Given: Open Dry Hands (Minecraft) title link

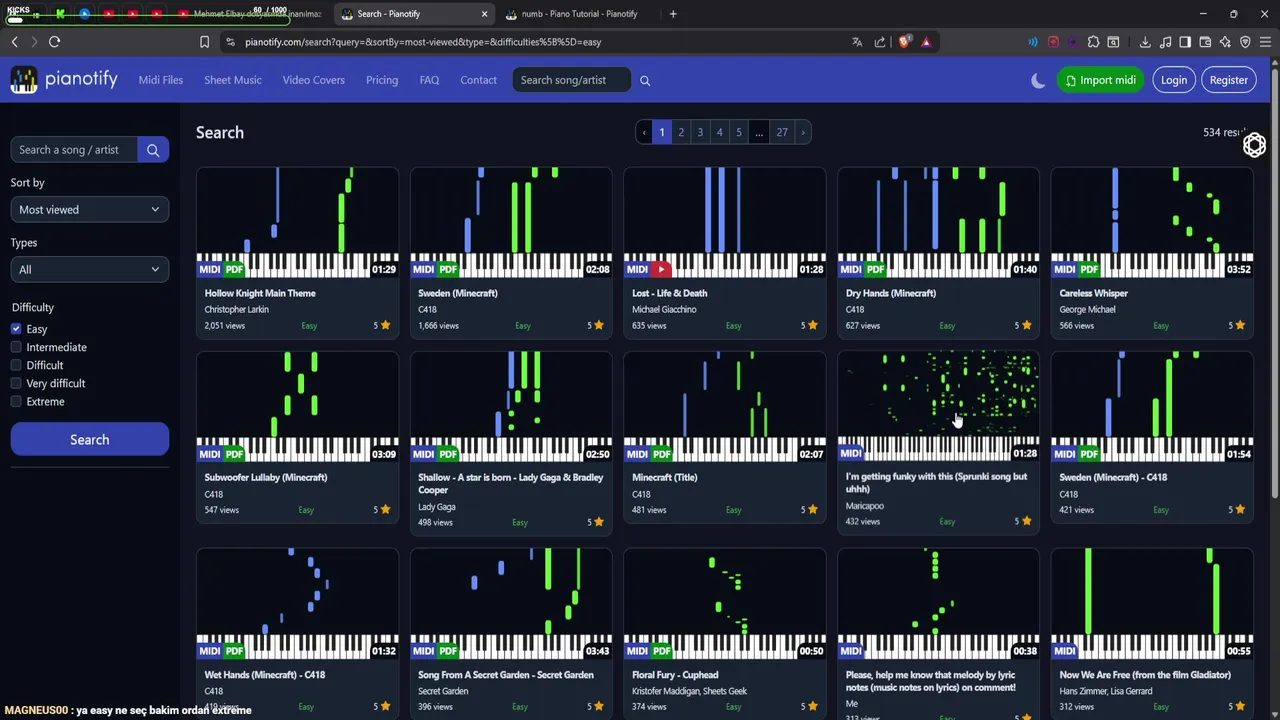Looking at the screenshot, I should click(891, 293).
